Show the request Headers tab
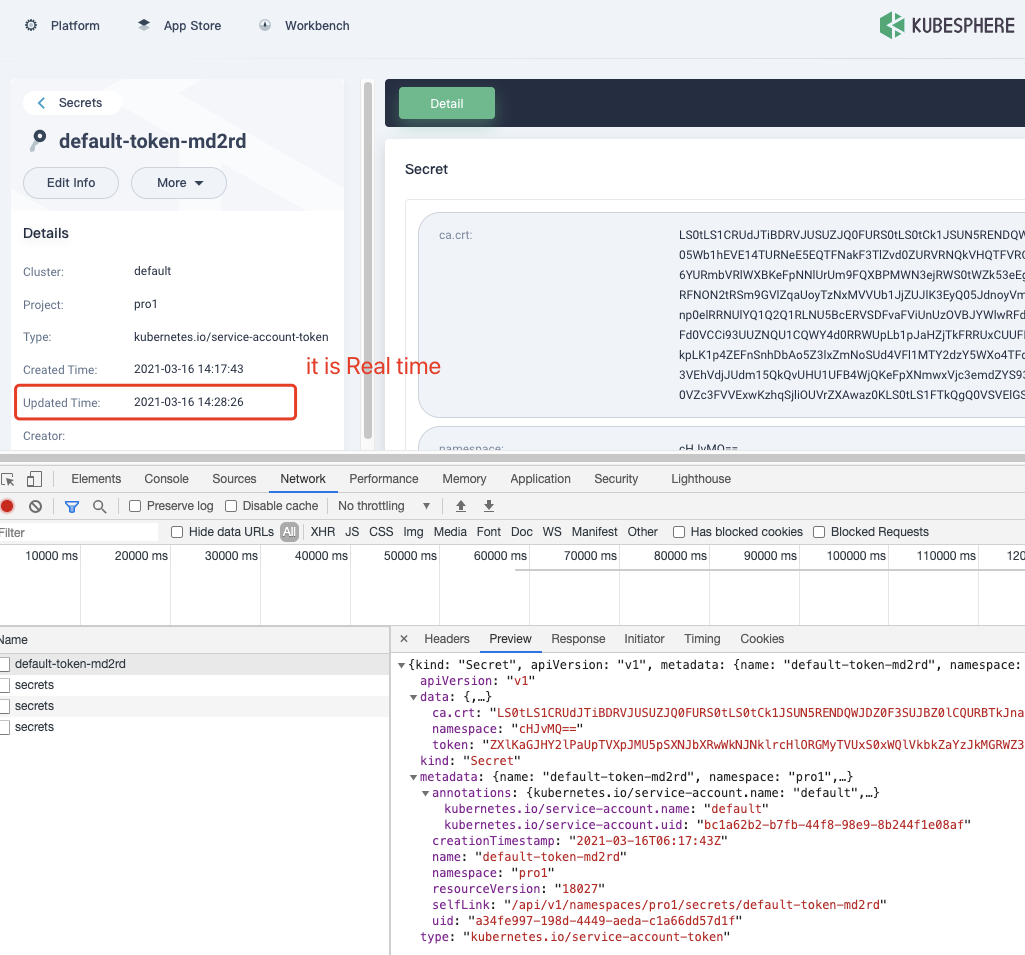 point(446,639)
